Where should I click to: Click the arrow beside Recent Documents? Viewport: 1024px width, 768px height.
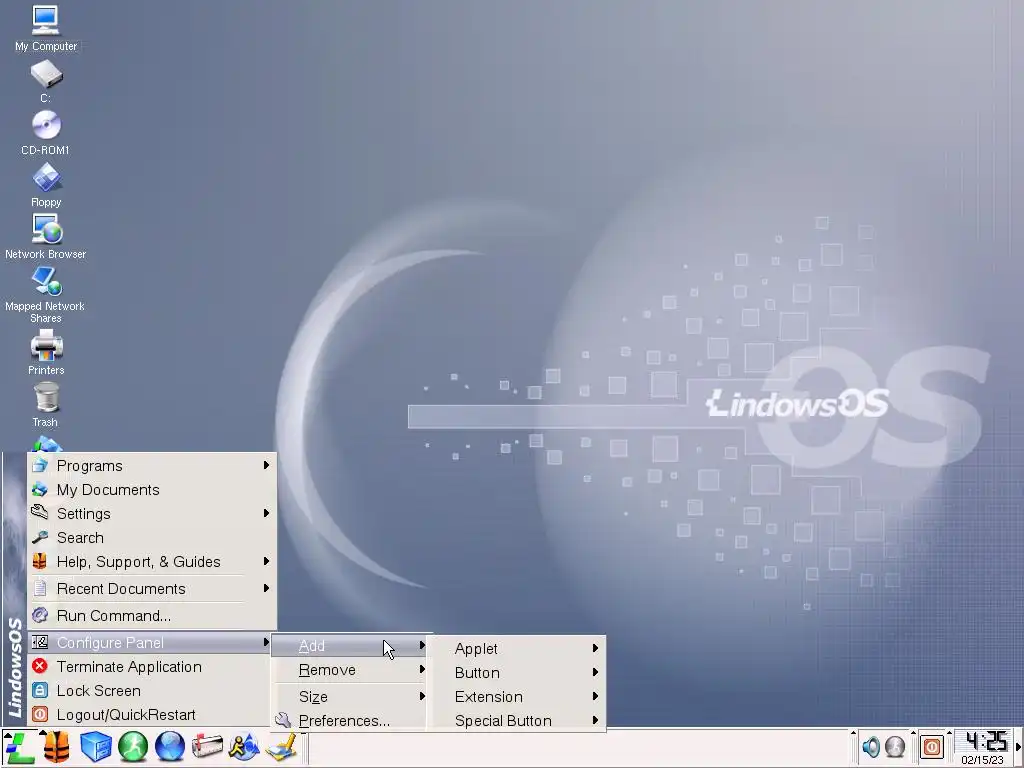pos(266,588)
